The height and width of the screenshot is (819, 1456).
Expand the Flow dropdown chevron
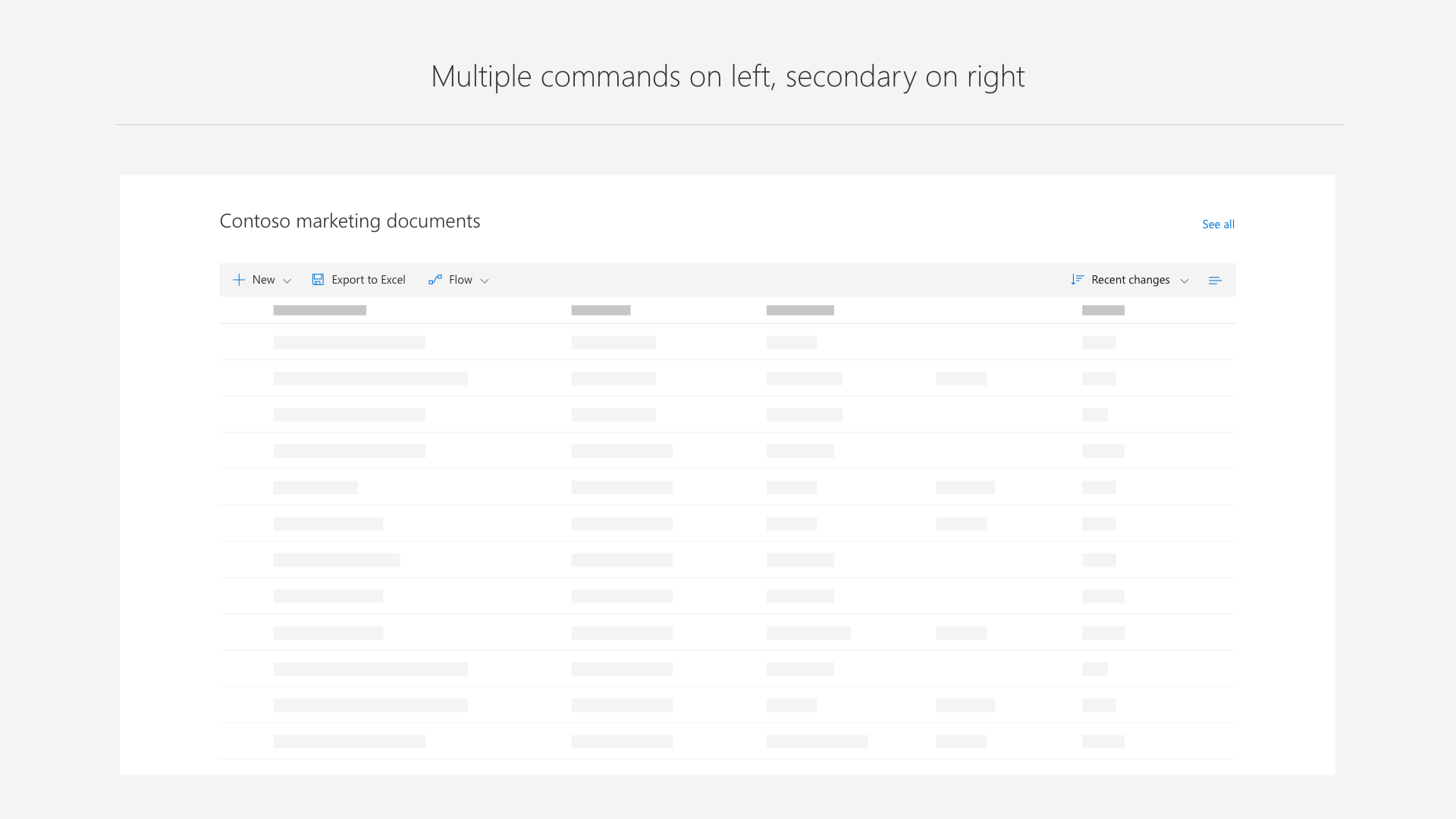[485, 281]
